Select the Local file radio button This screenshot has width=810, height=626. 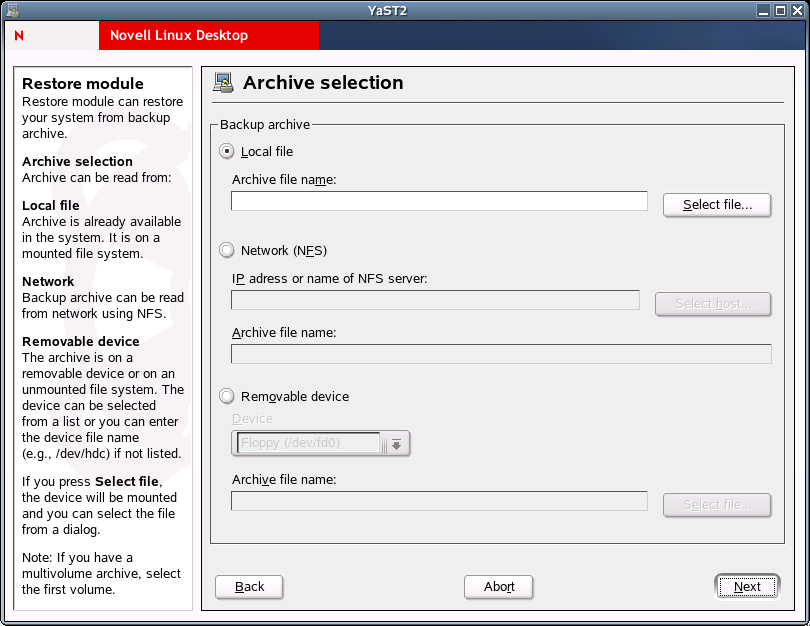pyautogui.click(x=226, y=151)
